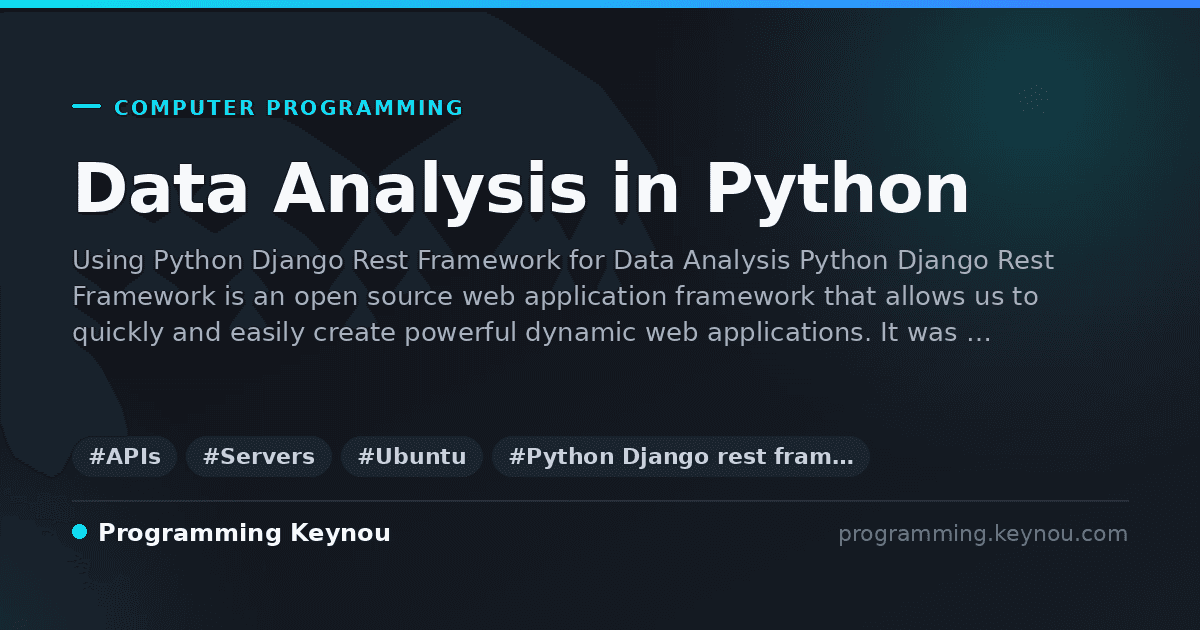This screenshot has width=1200, height=630.
Task: Select the #APIs tag
Action: pyautogui.click(x=125, y=457)
